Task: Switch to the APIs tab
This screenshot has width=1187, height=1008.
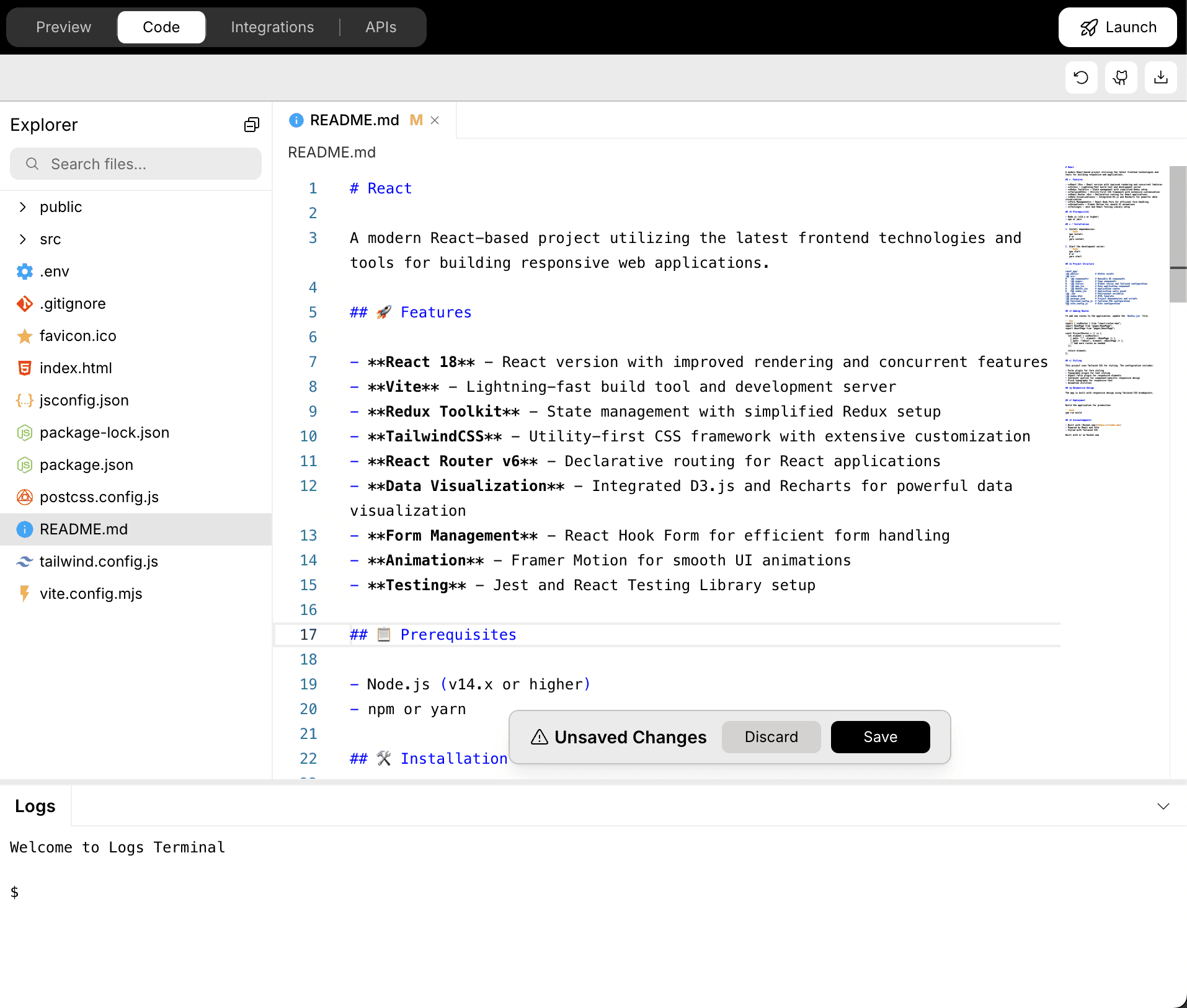Action: click(x=380, y=27)
